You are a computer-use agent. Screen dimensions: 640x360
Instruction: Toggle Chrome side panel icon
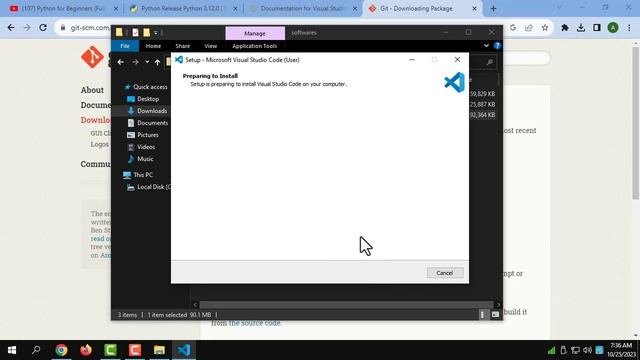tap(597, 28)
